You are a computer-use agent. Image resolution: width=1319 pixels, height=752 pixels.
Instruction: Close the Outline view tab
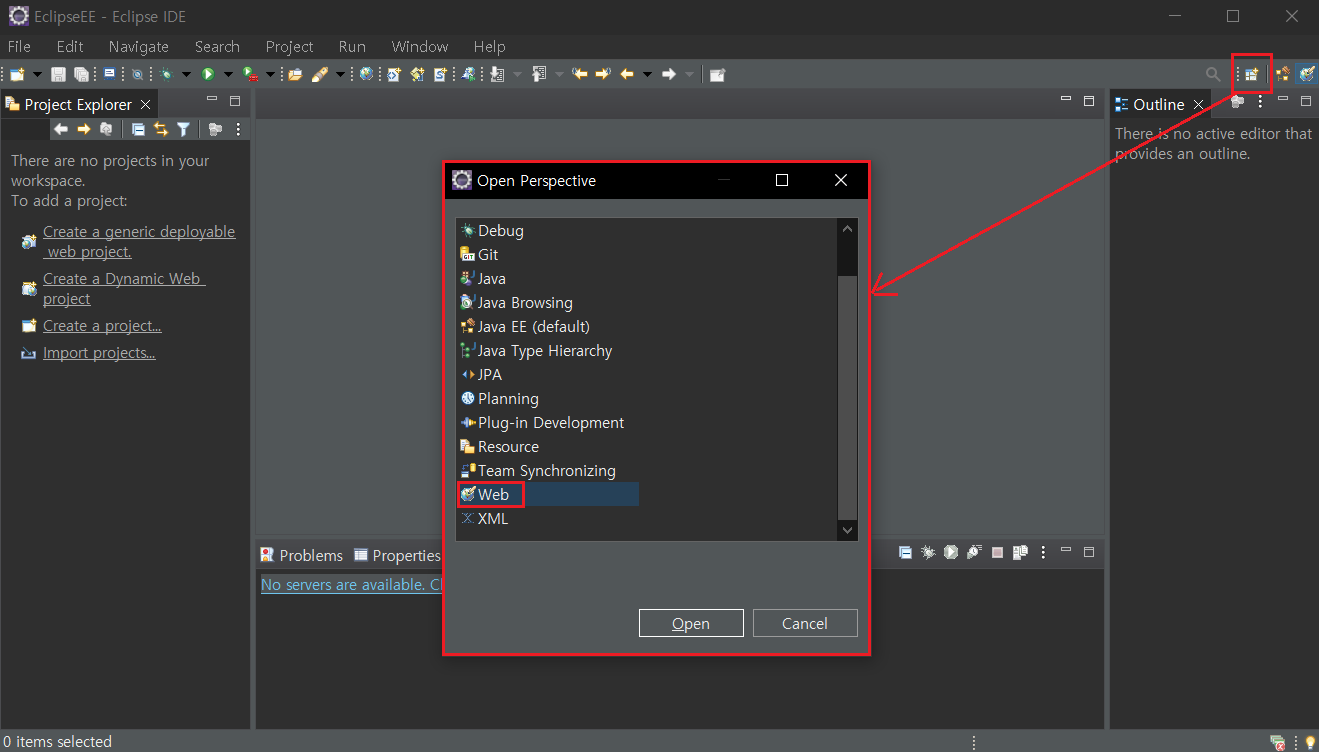coord(1198,104)
